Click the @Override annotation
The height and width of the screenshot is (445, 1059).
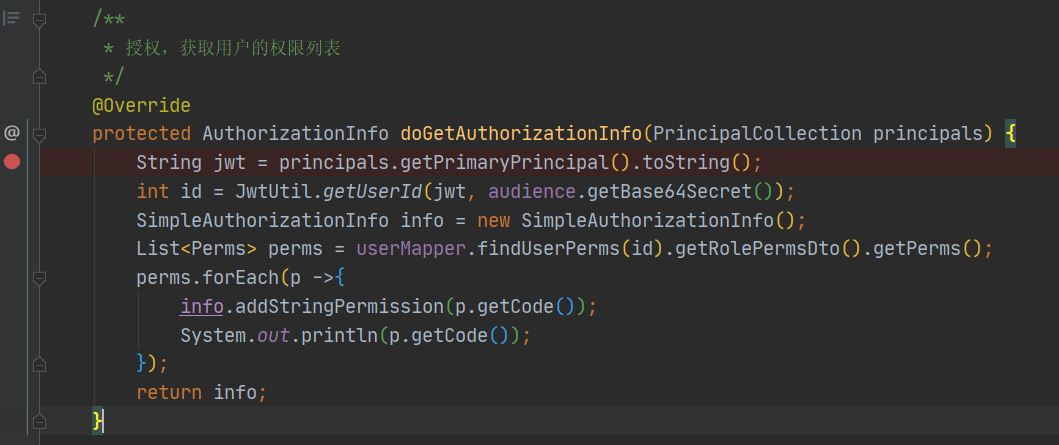tap(142, 106)
